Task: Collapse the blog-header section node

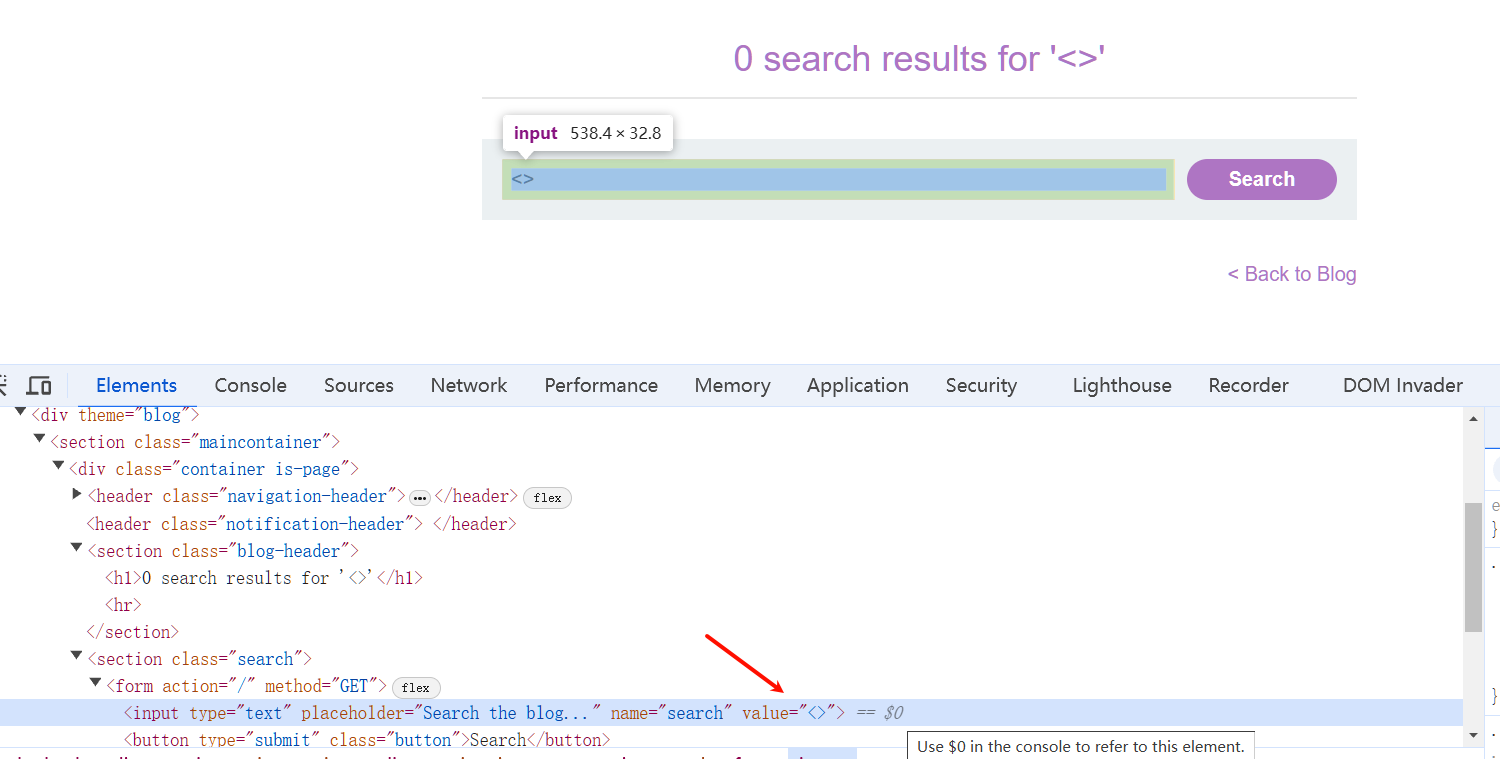Action: [x=77, y=549]
